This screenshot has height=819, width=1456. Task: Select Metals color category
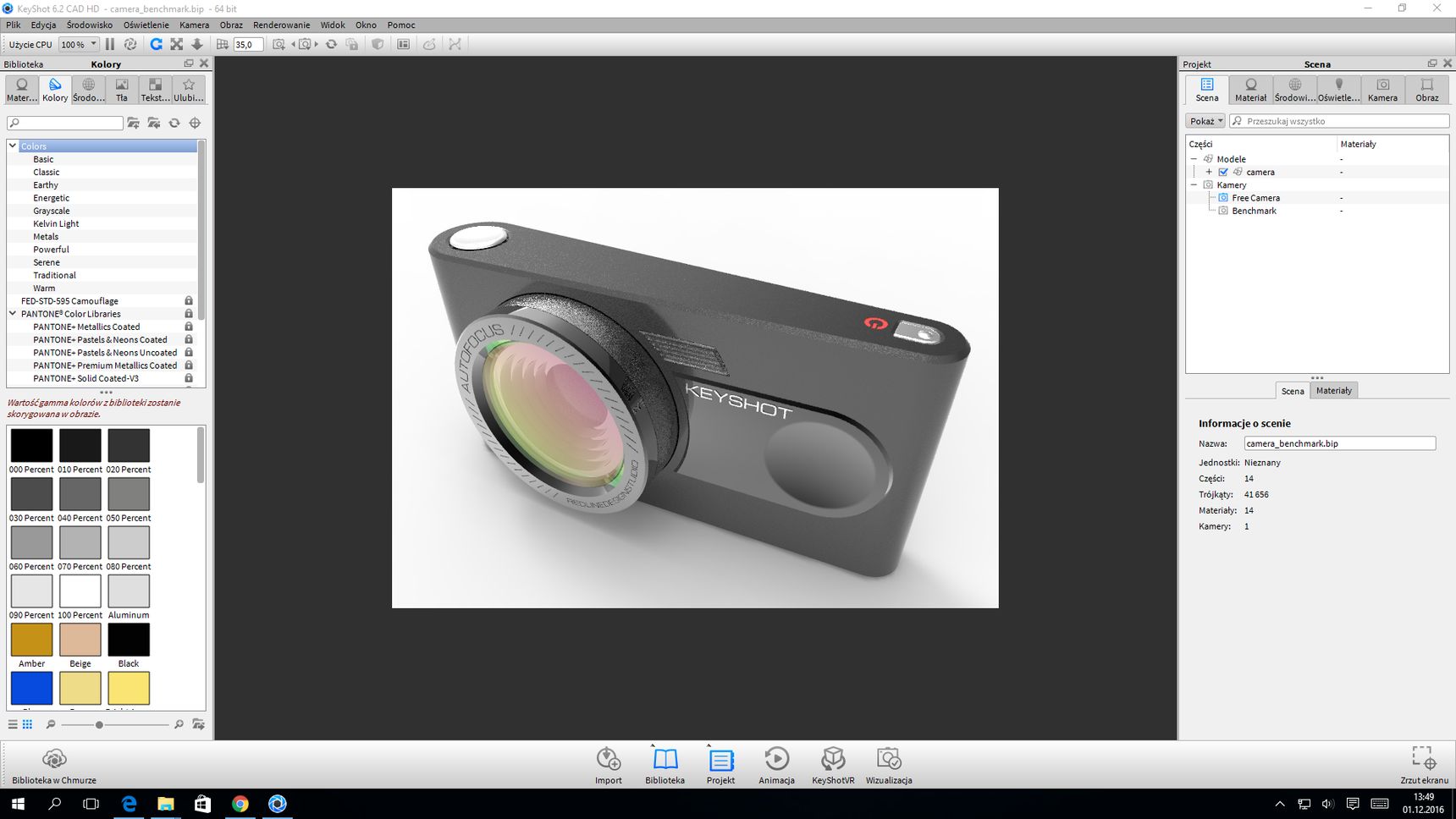(x=46, y=236)
